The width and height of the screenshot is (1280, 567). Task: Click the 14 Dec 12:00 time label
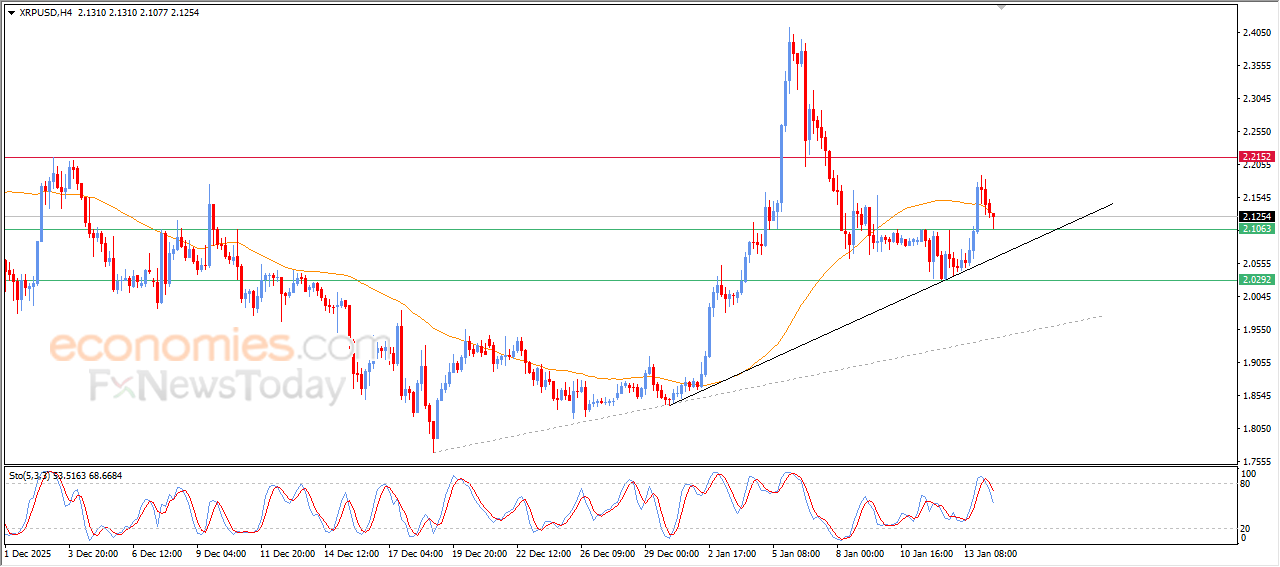pos(351,553)
